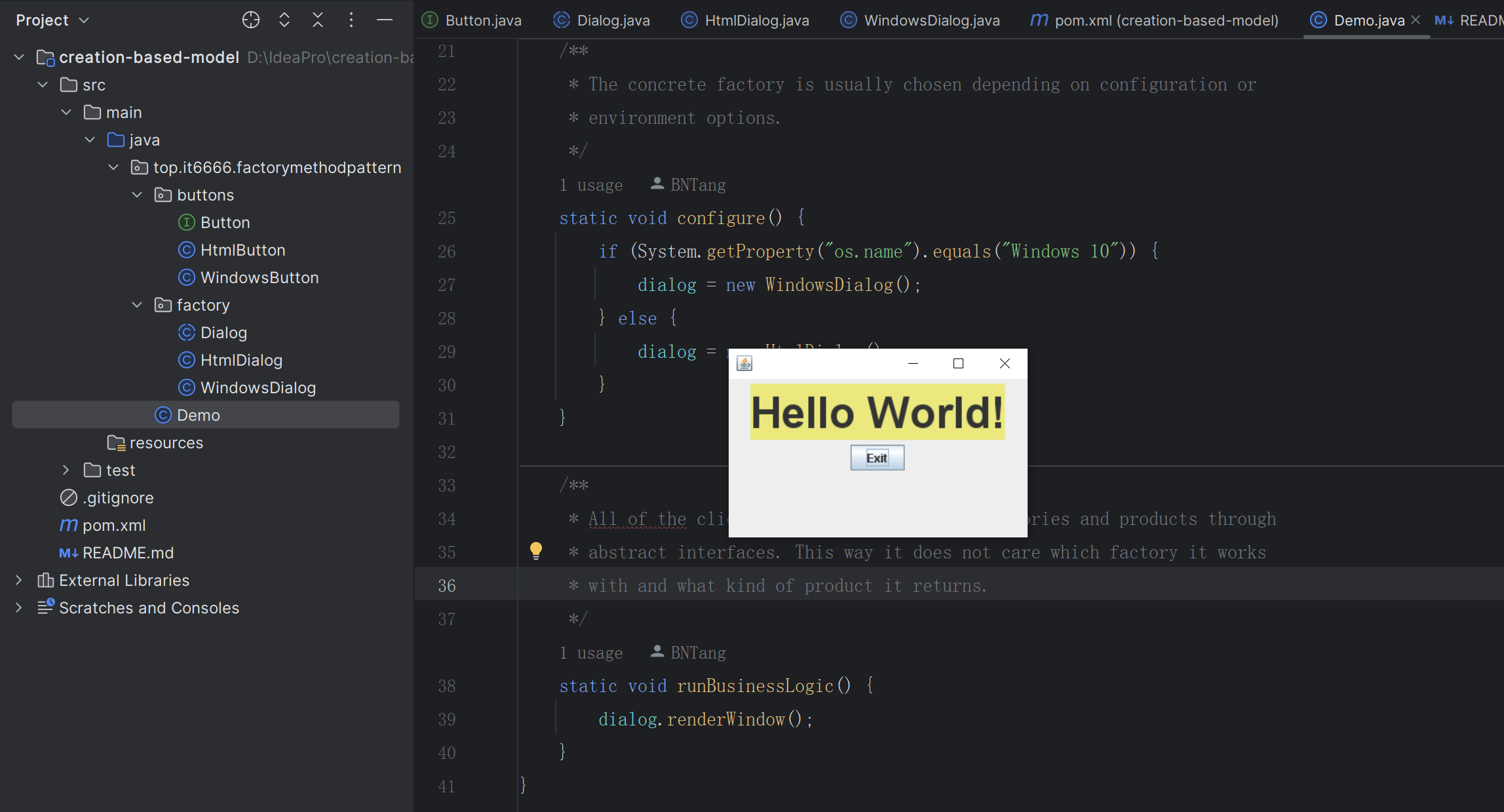Click the yellow light bulb intention icon
This screenshot has width=1504, height=812.
536,551
